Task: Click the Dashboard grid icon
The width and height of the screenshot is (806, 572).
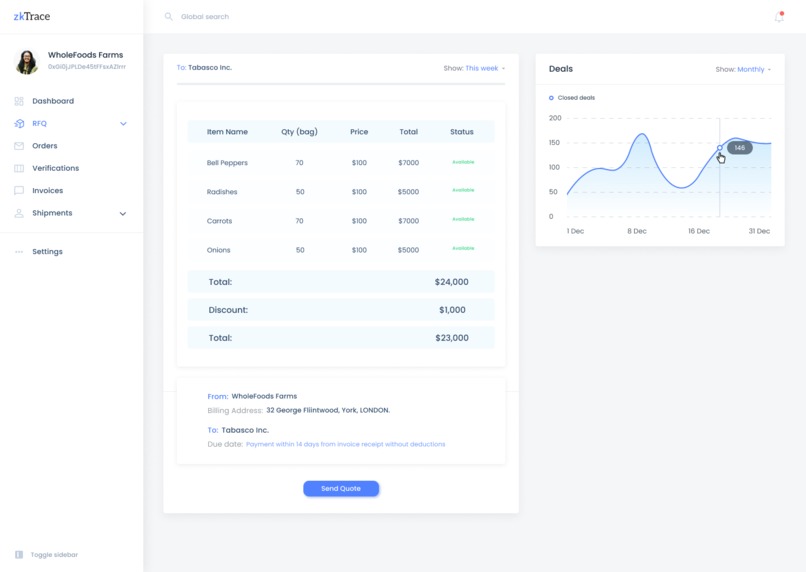Action: 19,101
